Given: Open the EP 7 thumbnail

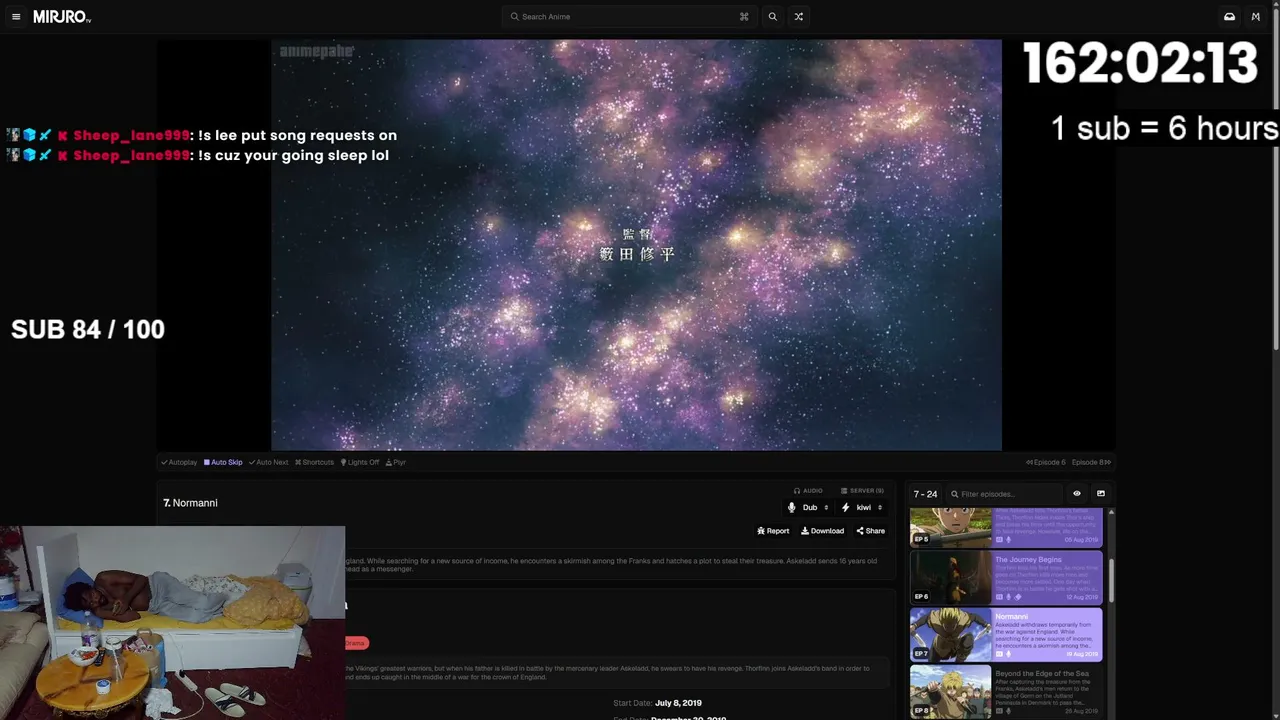Looking at the screenshot, I should (x=950, y=635).
